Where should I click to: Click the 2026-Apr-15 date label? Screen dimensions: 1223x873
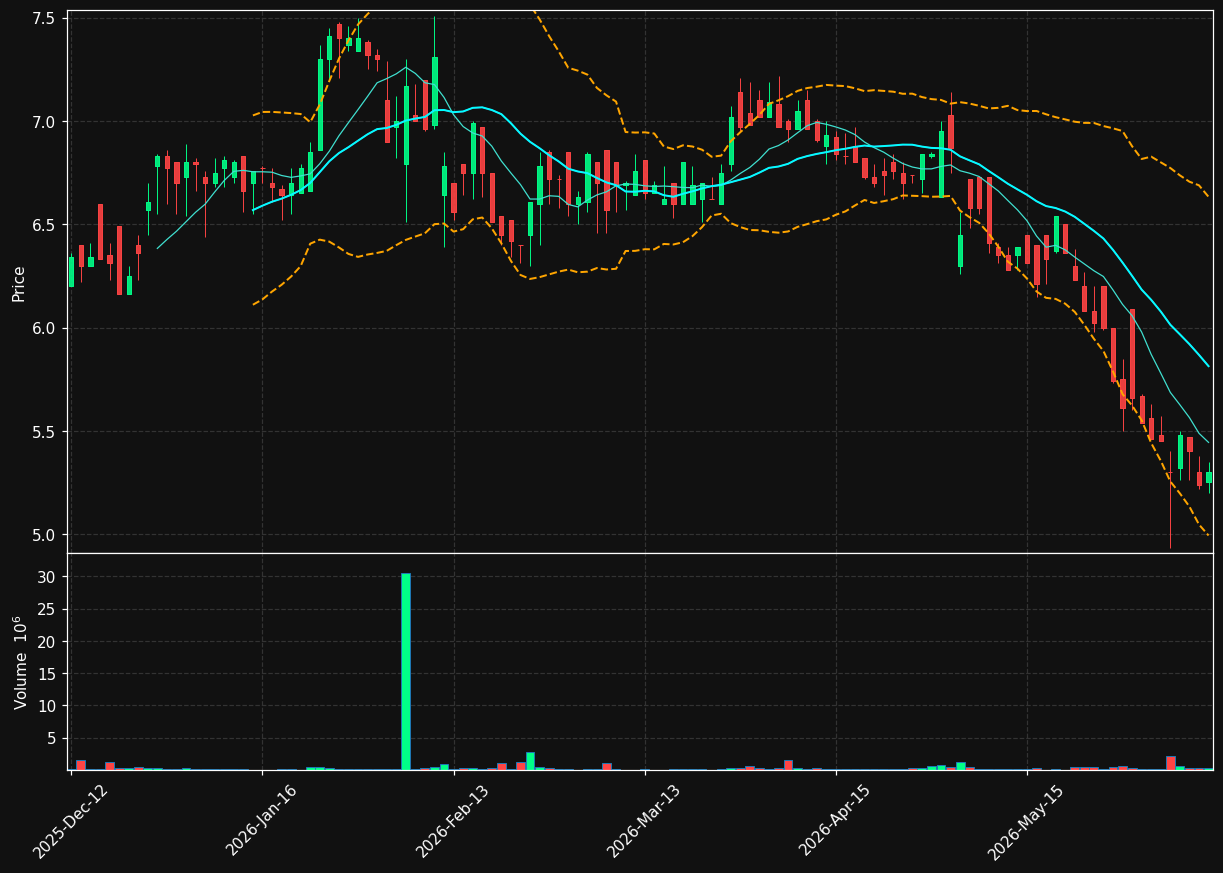pos(835,820)
